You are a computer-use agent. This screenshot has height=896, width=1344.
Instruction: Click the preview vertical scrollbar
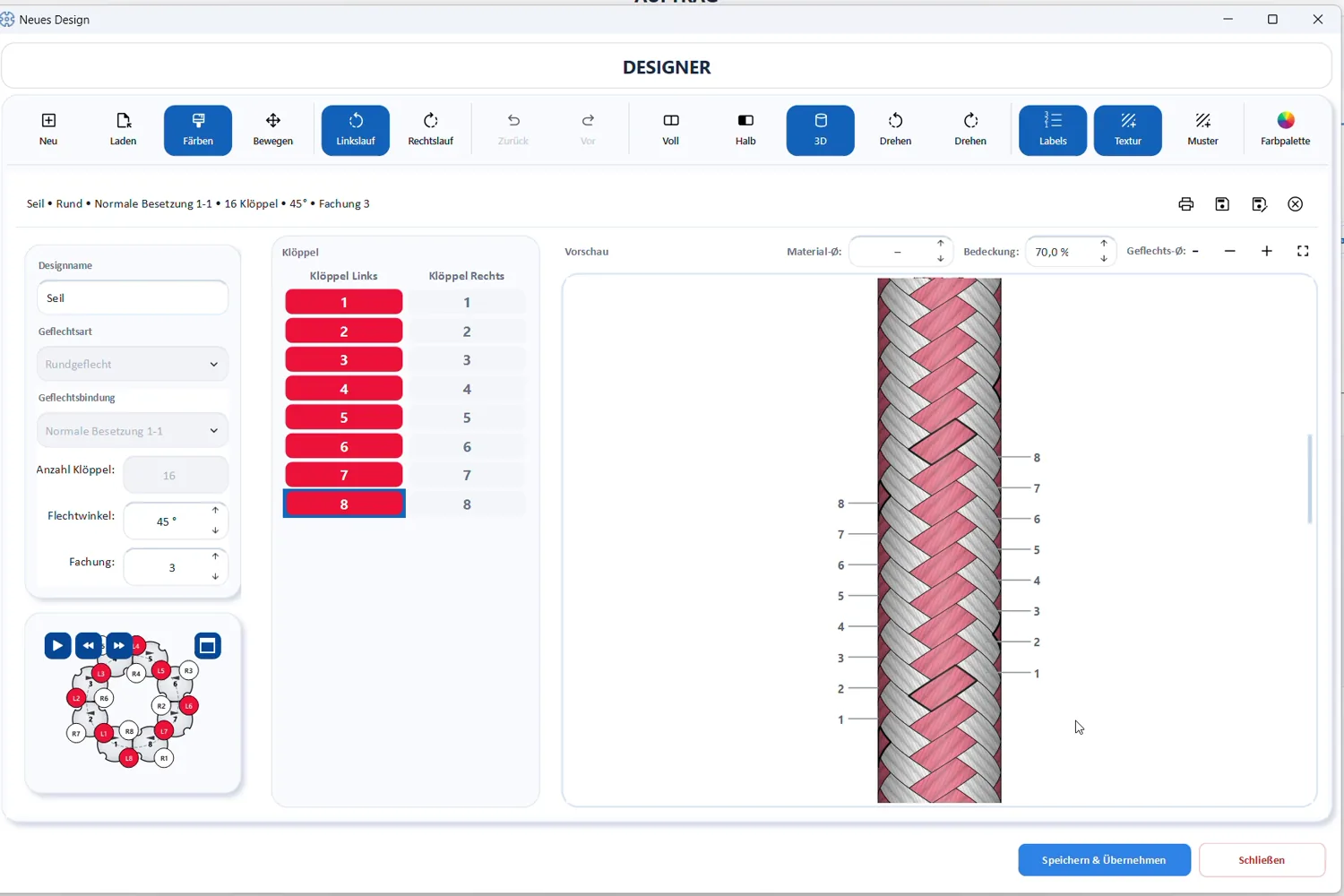coord(1310,478)
